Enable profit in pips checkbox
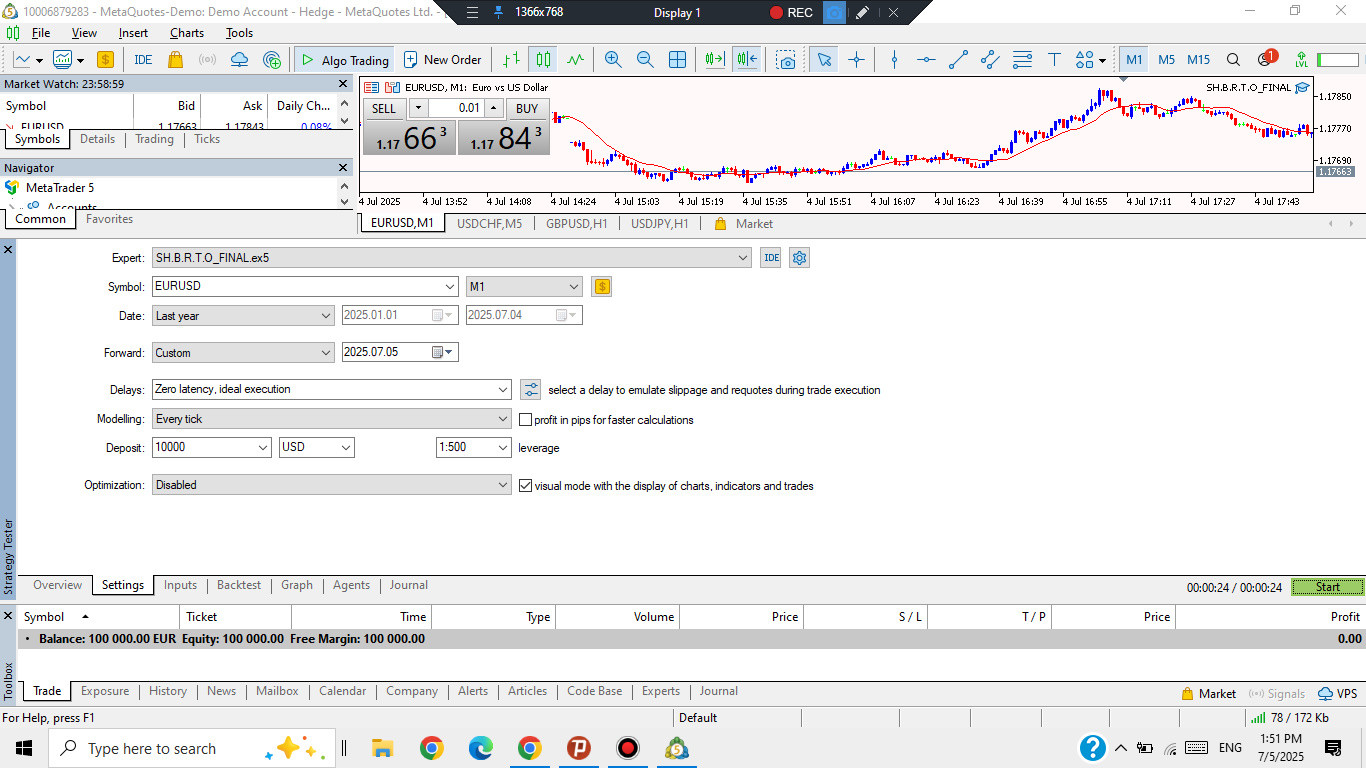This screenshot has width=1366, height=768. 526,420
